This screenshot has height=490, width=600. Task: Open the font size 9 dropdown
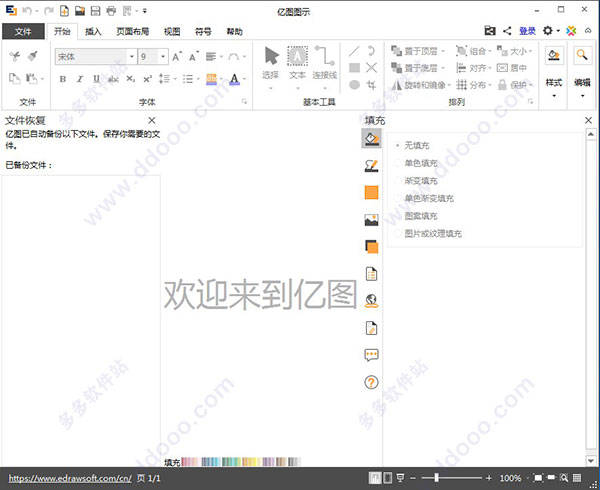pos(163,57)
